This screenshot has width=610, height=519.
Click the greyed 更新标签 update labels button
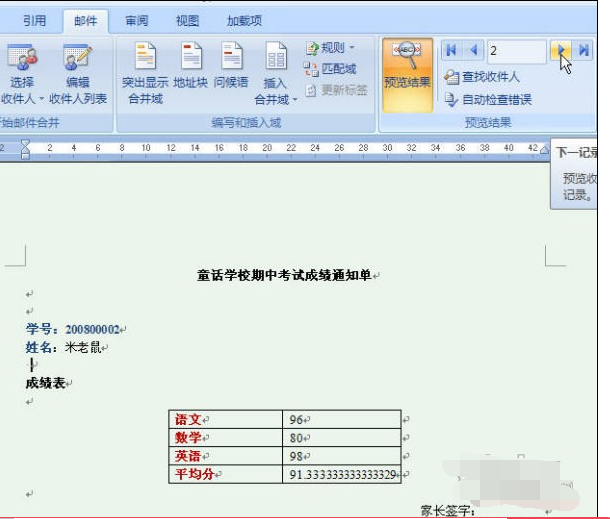tap(337, 90)
